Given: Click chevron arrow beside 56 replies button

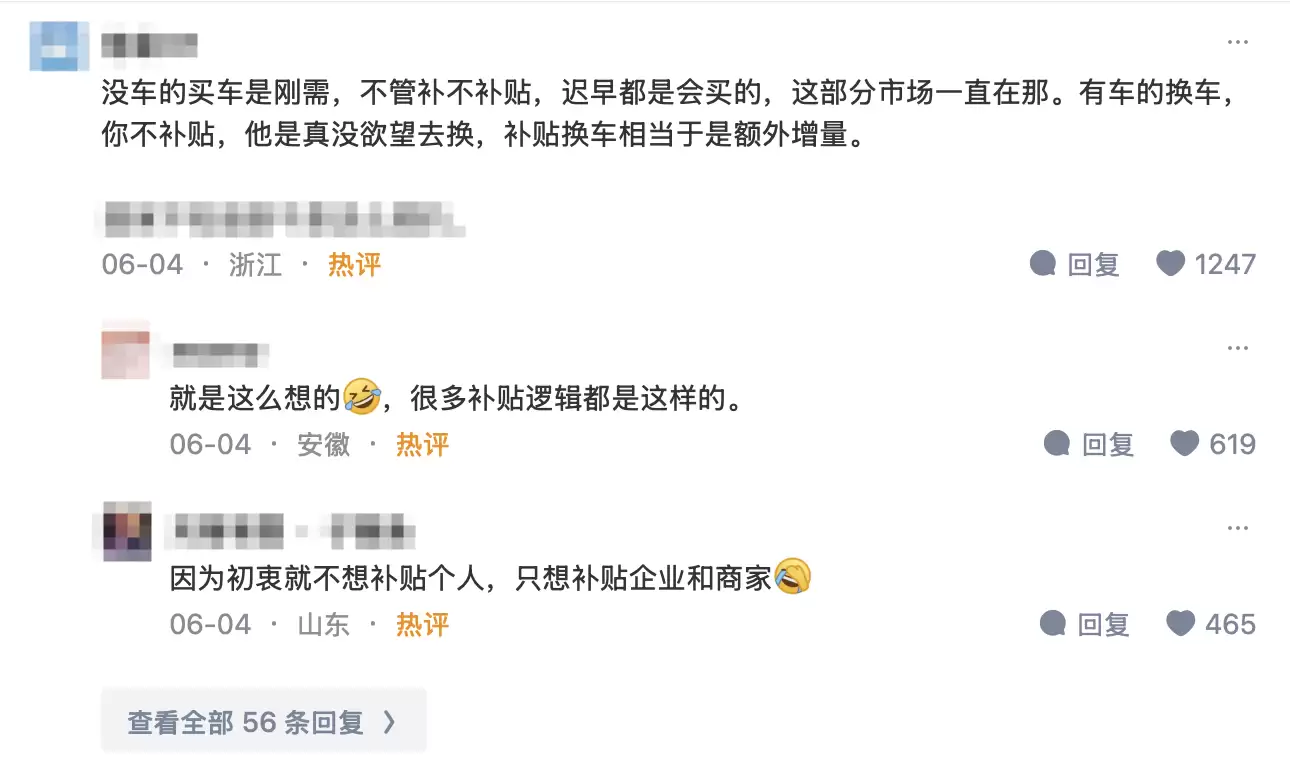Looking at the screenshot, I should pyautogui.click(x=390, y=722).
